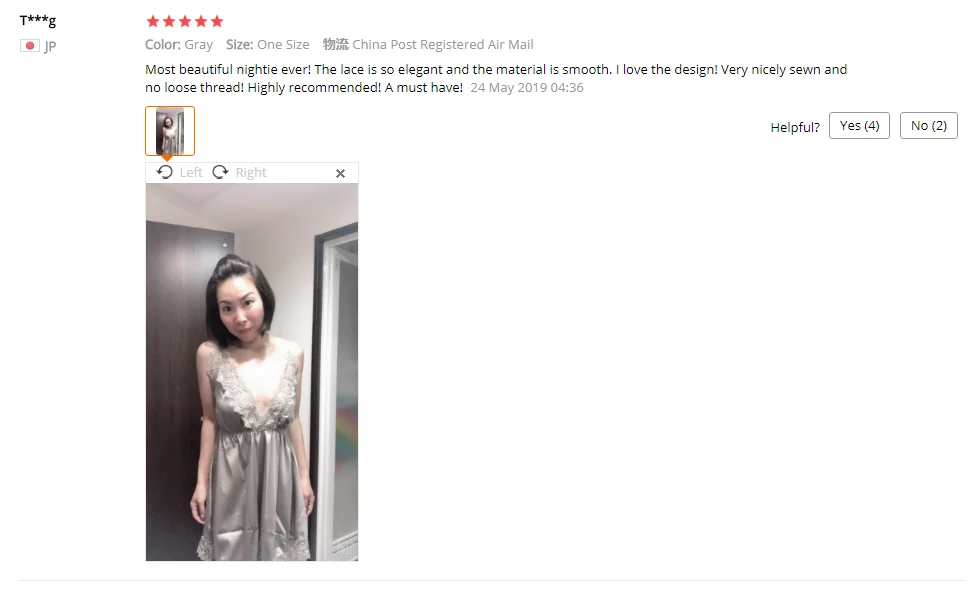
Task: Click the "Right" rotate text label
Action: [251, 173]
